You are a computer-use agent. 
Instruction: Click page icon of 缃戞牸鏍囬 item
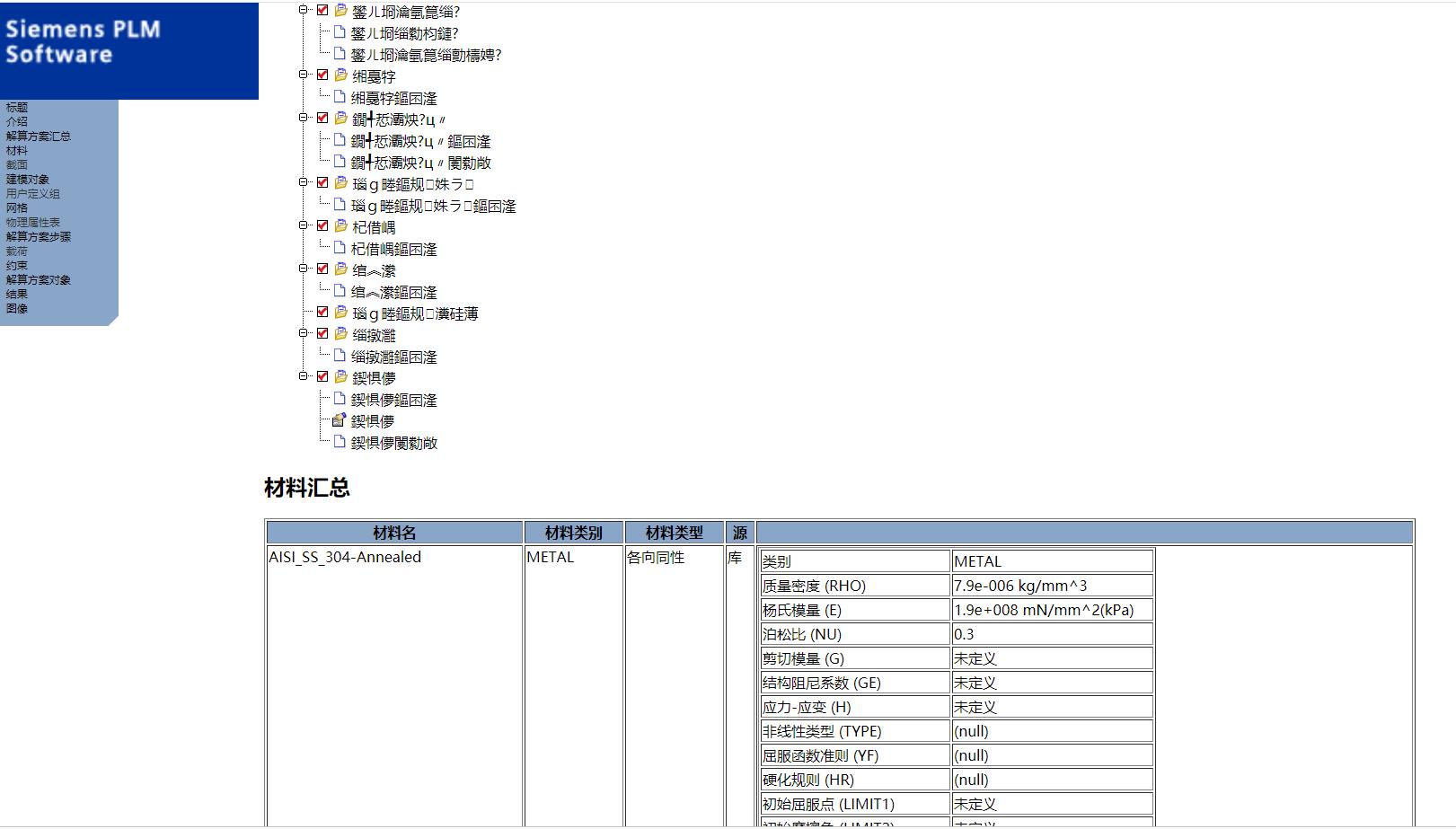point(340,96)
